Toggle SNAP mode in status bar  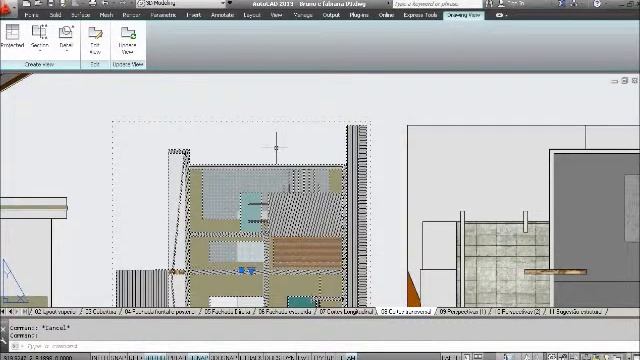pyautogui.click(x=118, y=357)
